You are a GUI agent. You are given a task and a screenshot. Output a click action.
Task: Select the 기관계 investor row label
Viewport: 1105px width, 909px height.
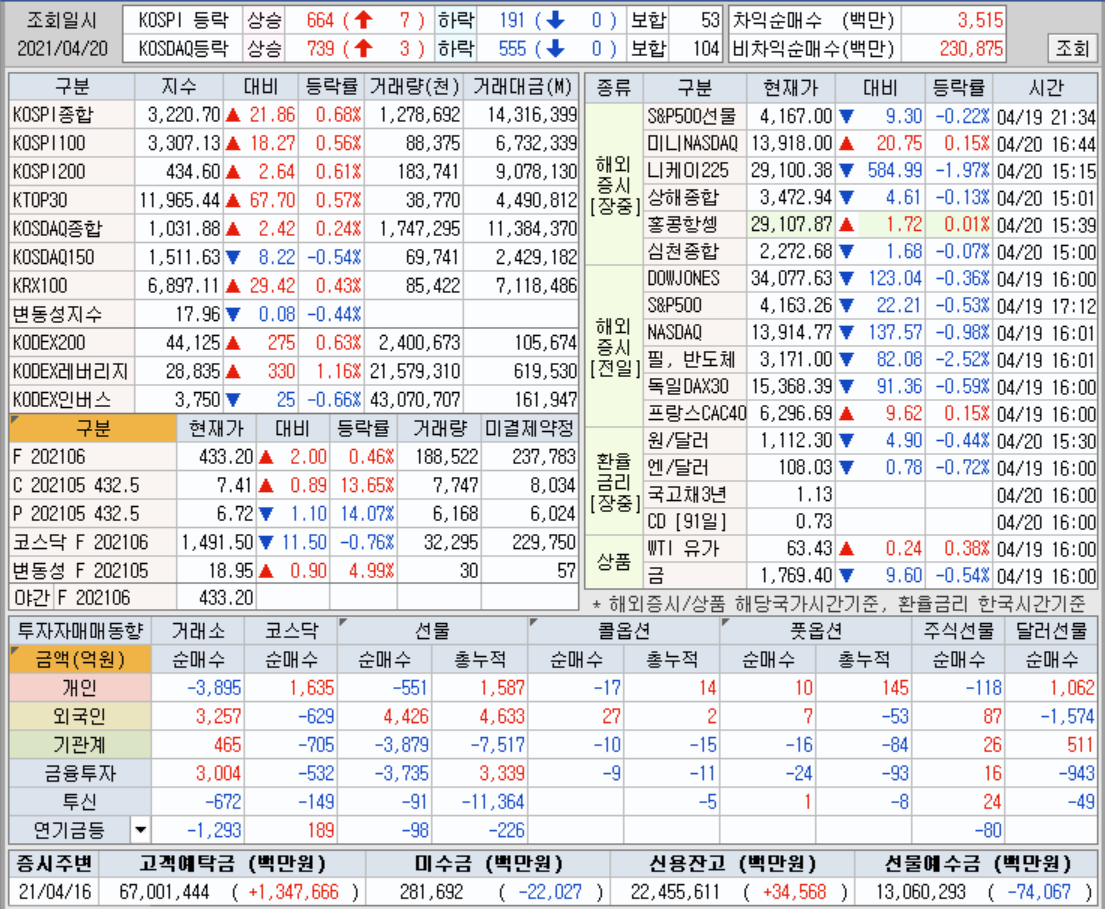point(80,745)
